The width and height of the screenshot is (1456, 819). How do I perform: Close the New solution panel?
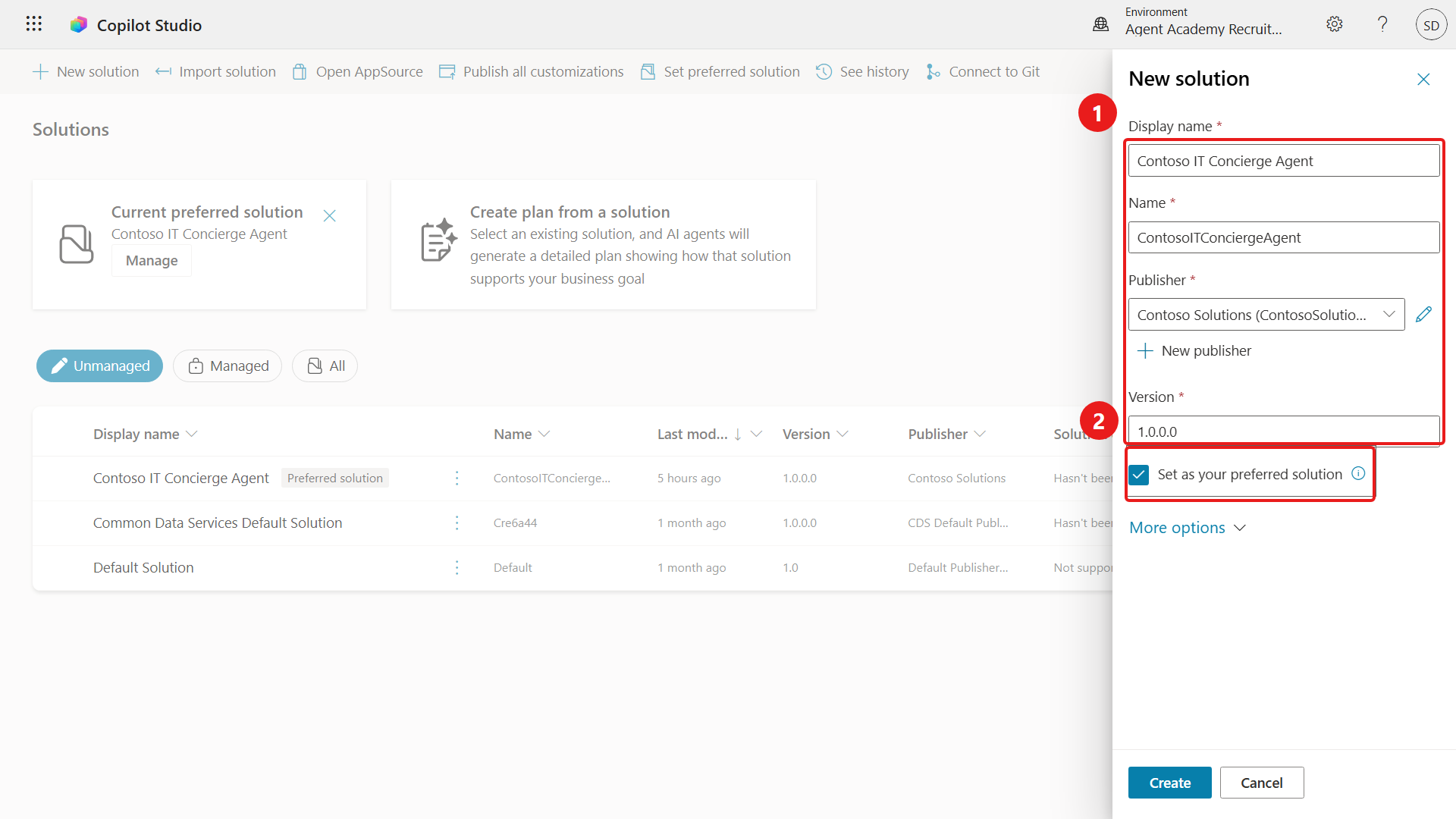click(1423, 79)
